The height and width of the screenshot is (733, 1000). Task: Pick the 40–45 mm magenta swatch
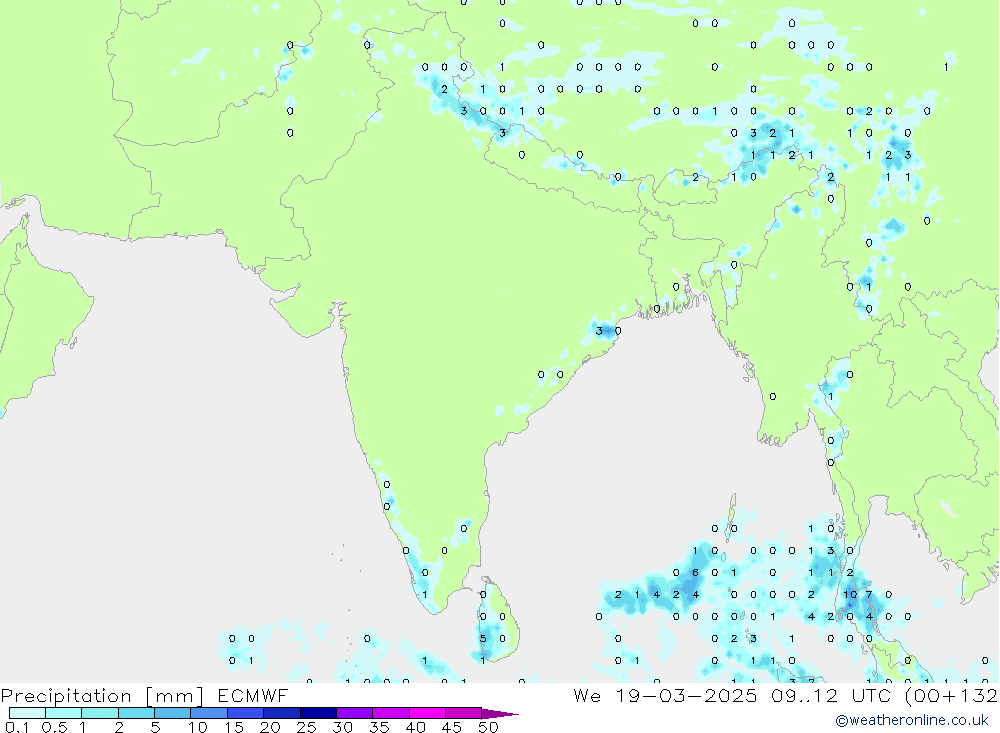coord(427,713)
